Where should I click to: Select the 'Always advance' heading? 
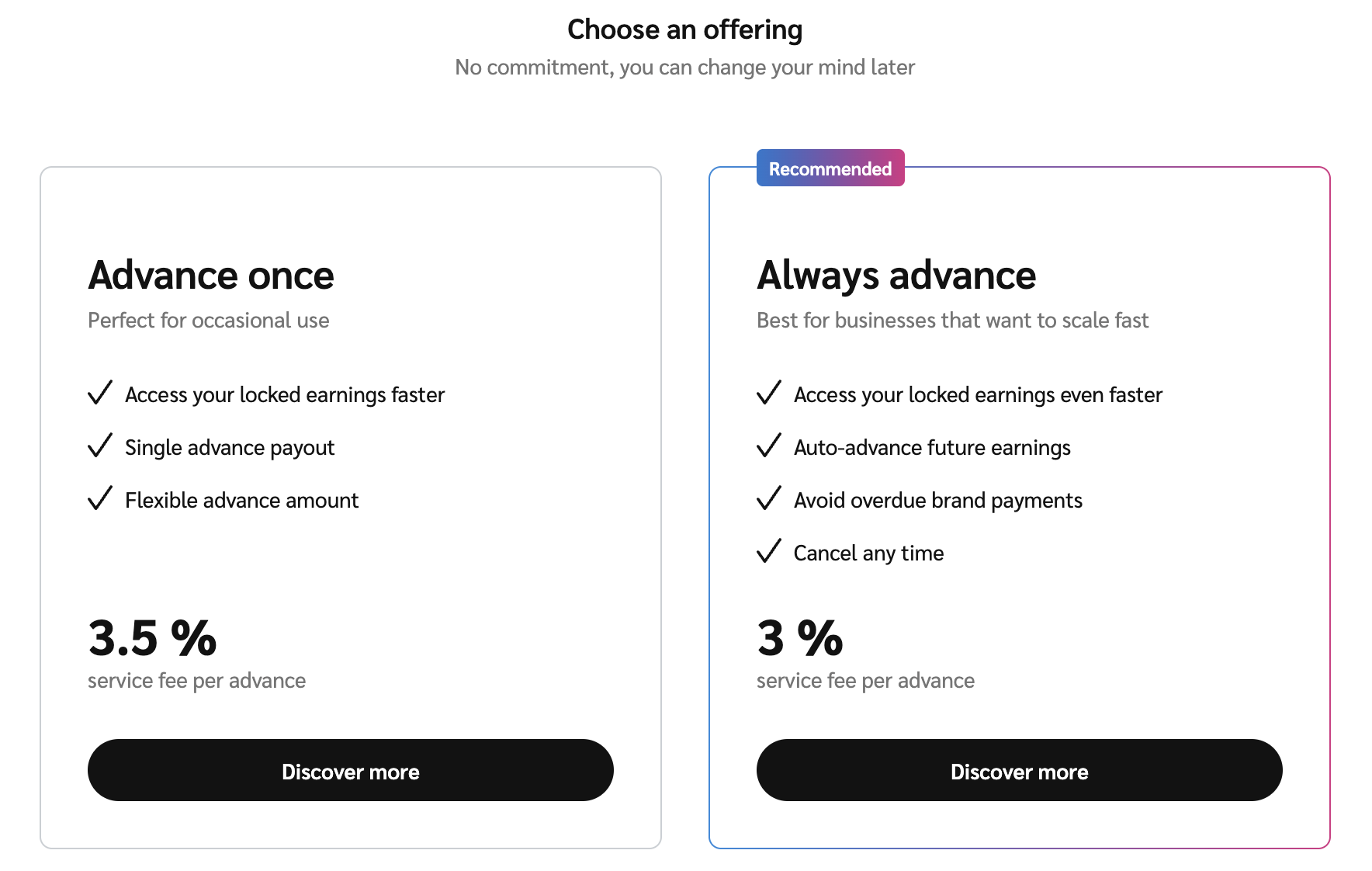pyautogui.click(x=896, y=276)
